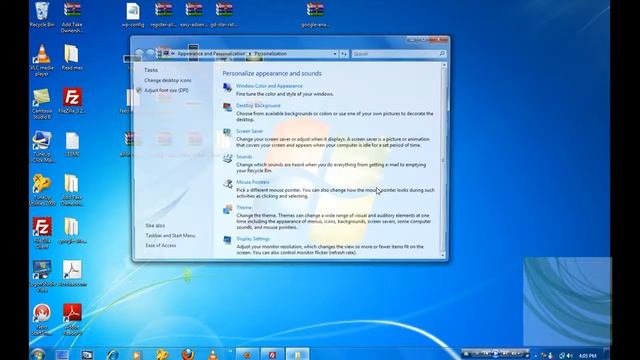Image resolution: width=640 pixels, height=360 pixels.
Task: Expand the address bar history dropdown arrow
Action: click(x=335, y=54)
